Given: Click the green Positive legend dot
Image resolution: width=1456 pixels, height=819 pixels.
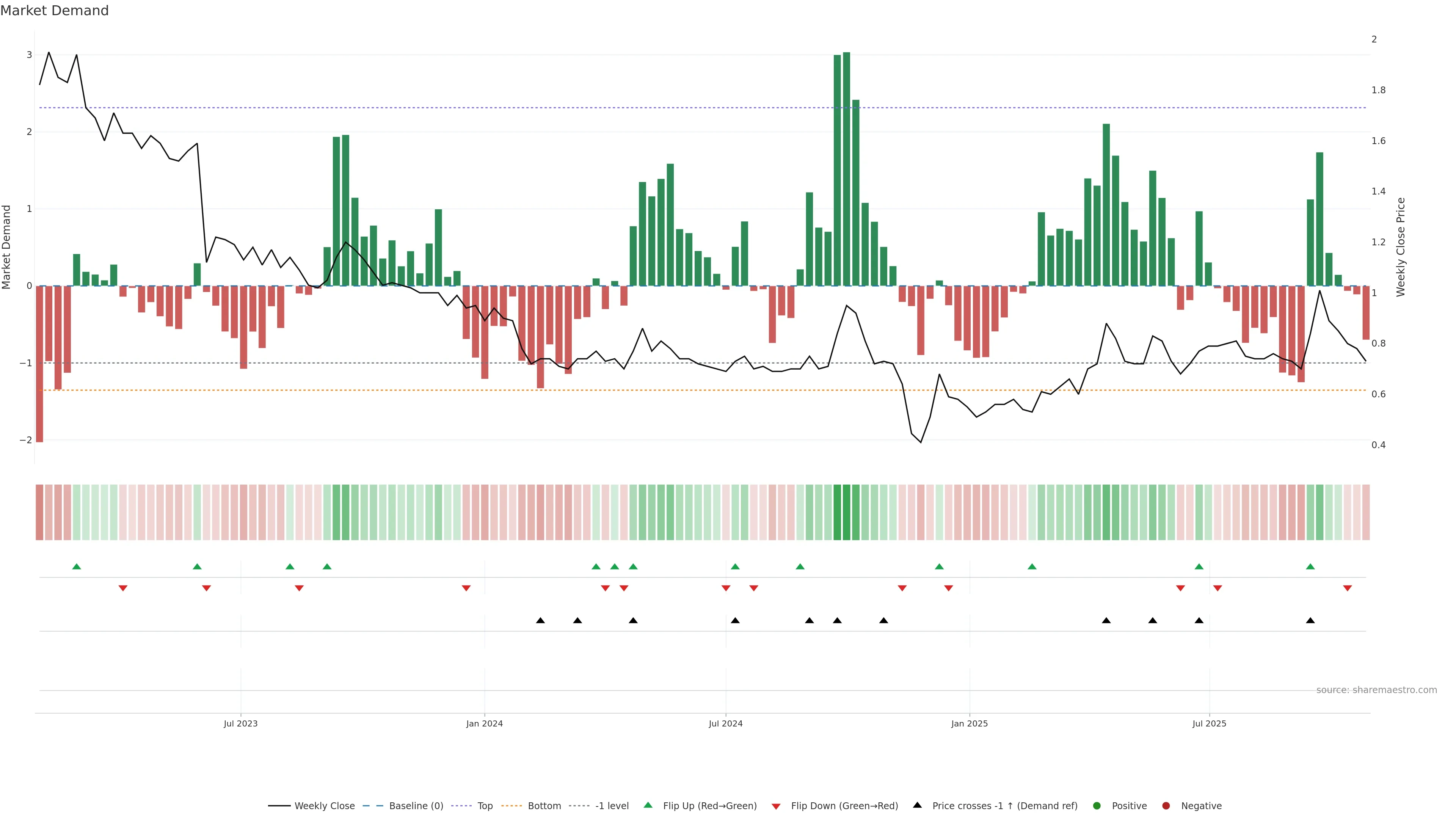Looking at the screenshot, I should tap(1097, 805).
